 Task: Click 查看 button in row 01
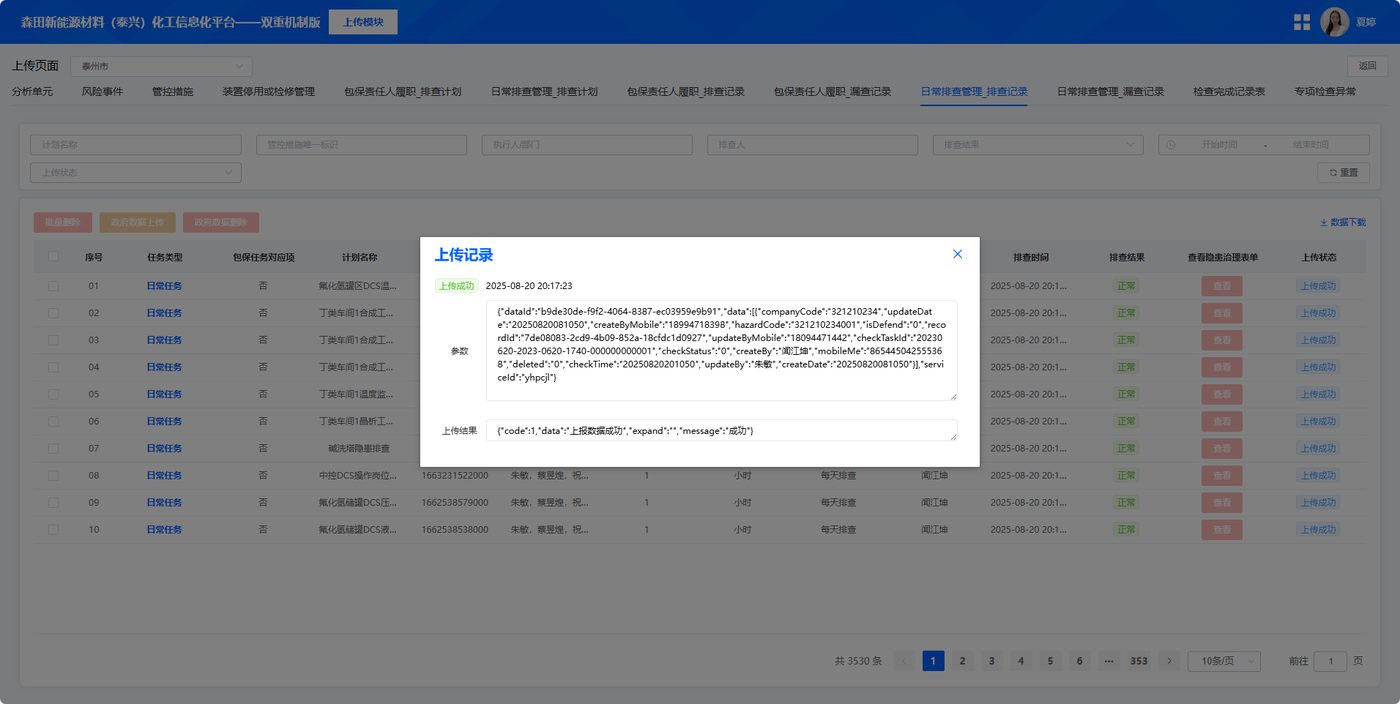click(x=1222, y=286)
